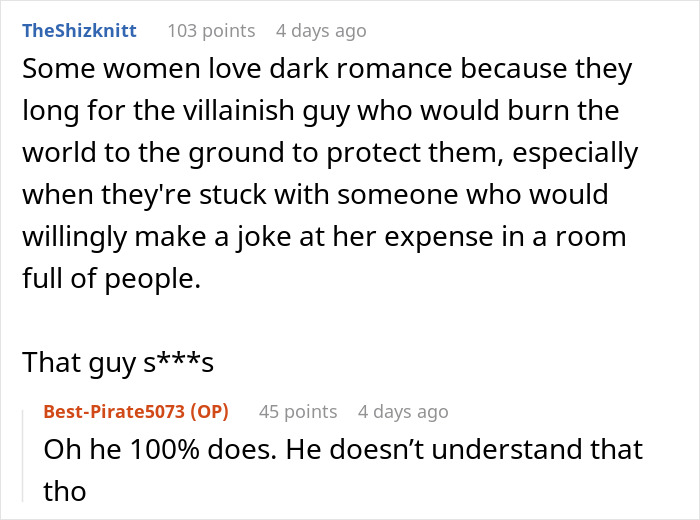Click the line beginning "Some women love"
Screen dimensions: 700x520
pos(326,69)
